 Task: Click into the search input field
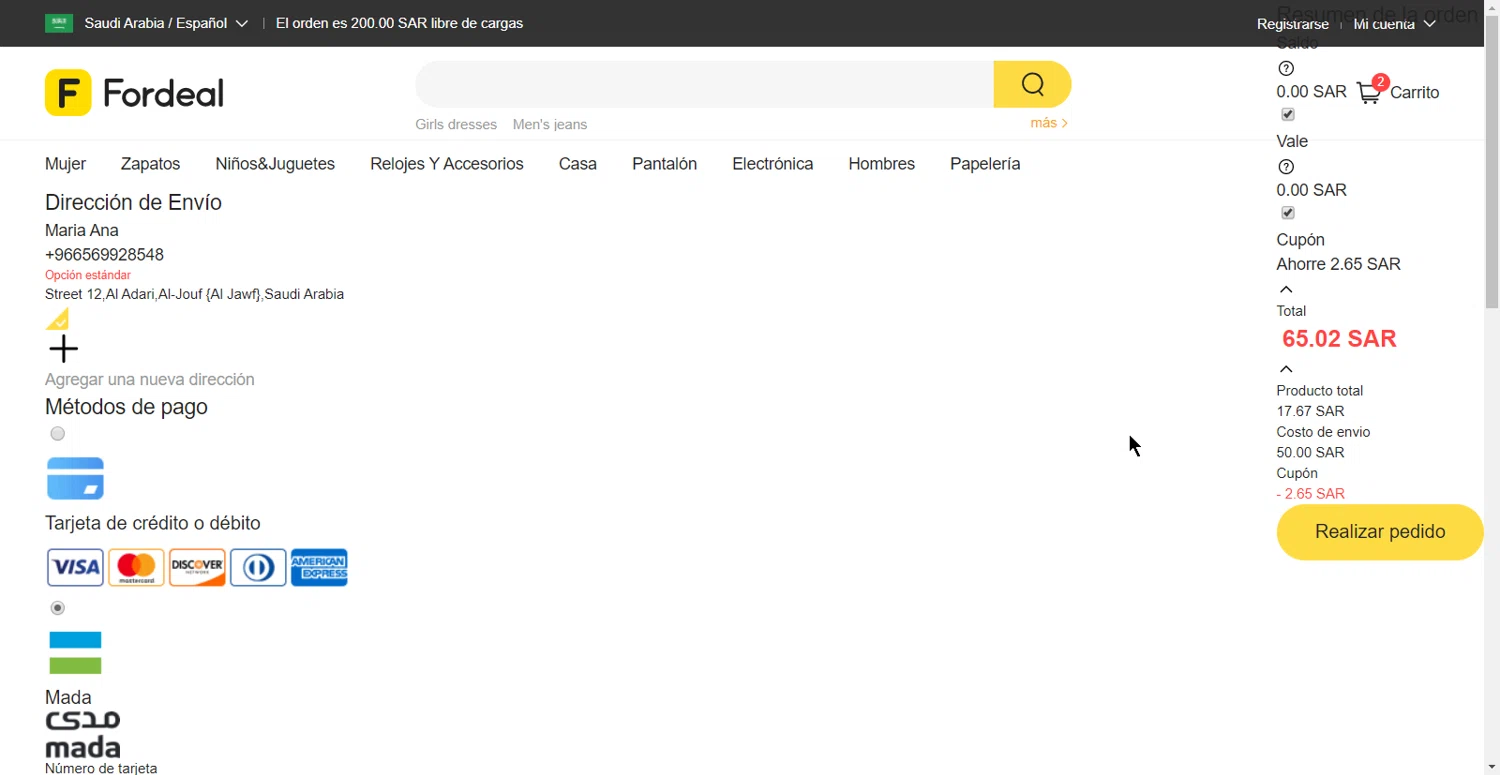(704, 84)
